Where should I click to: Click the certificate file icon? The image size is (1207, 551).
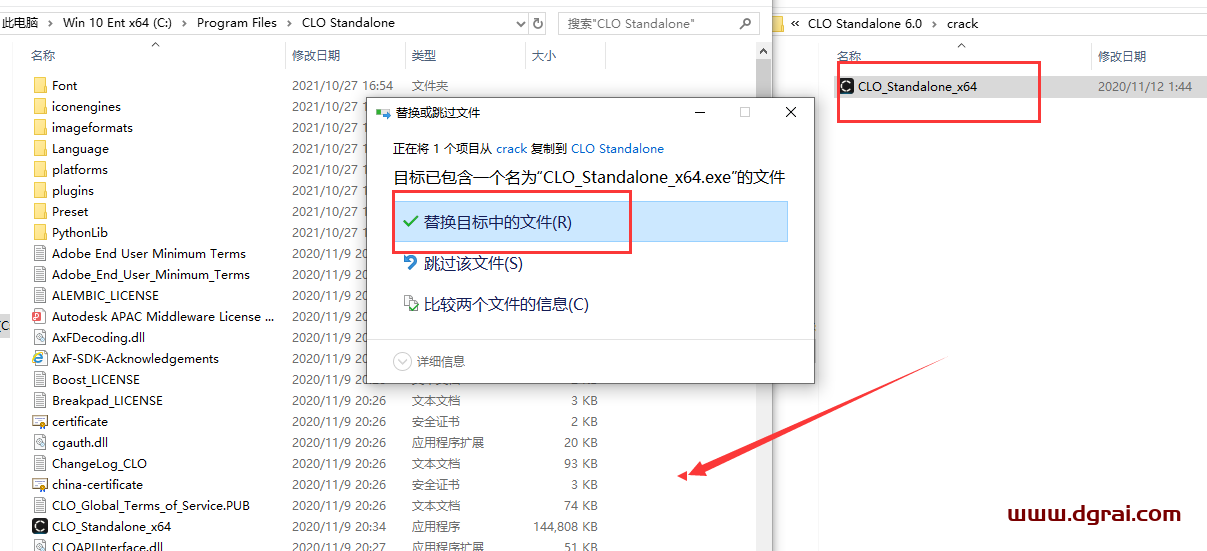pos(40,422)
